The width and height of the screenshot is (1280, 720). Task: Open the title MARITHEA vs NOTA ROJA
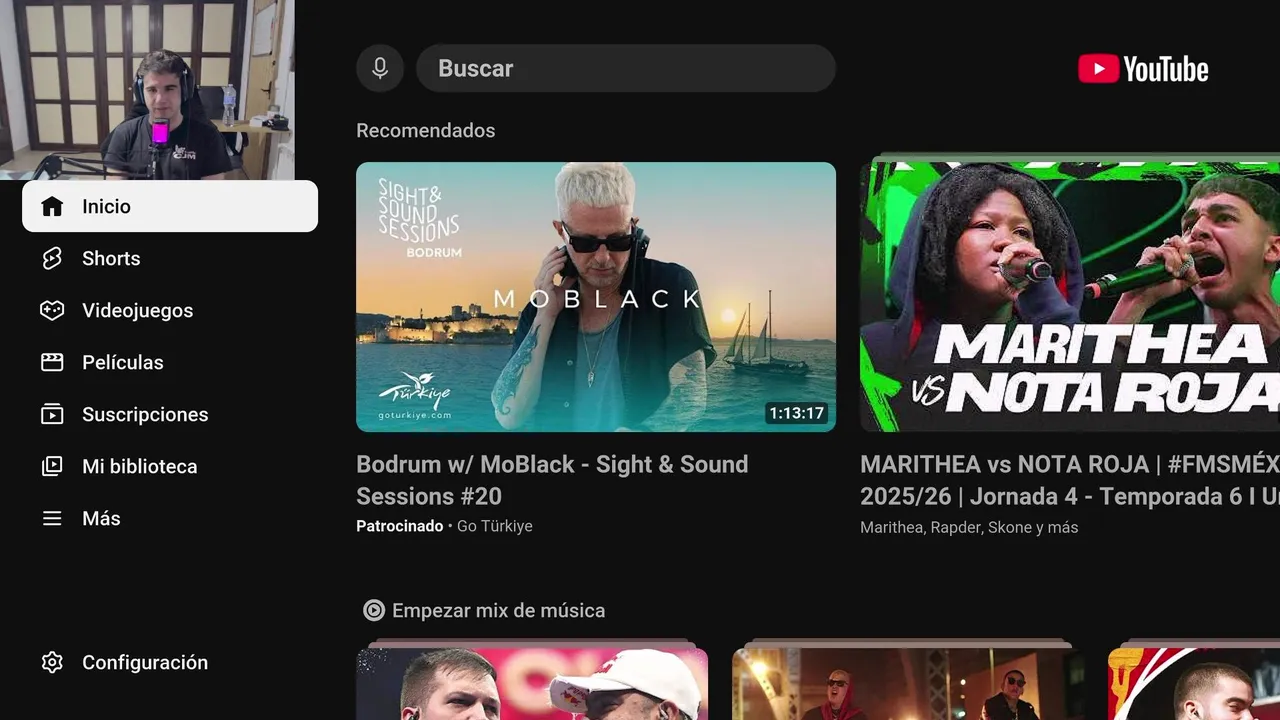[1070, 480]
